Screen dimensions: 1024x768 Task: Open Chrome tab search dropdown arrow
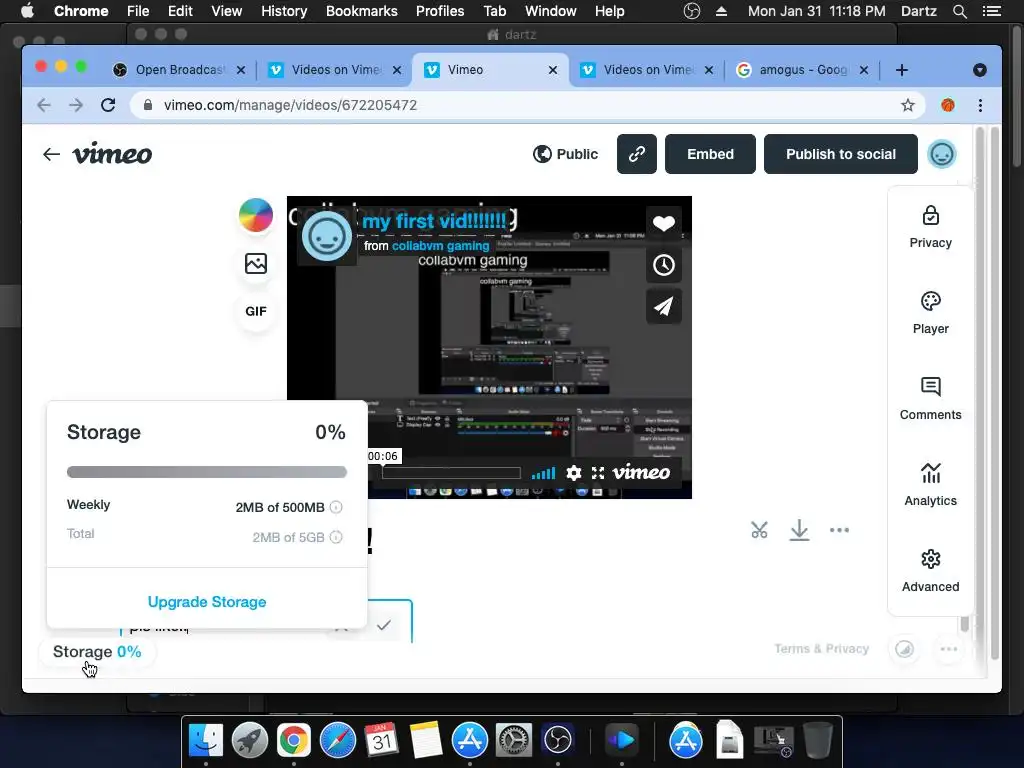(x=980, y=70)
